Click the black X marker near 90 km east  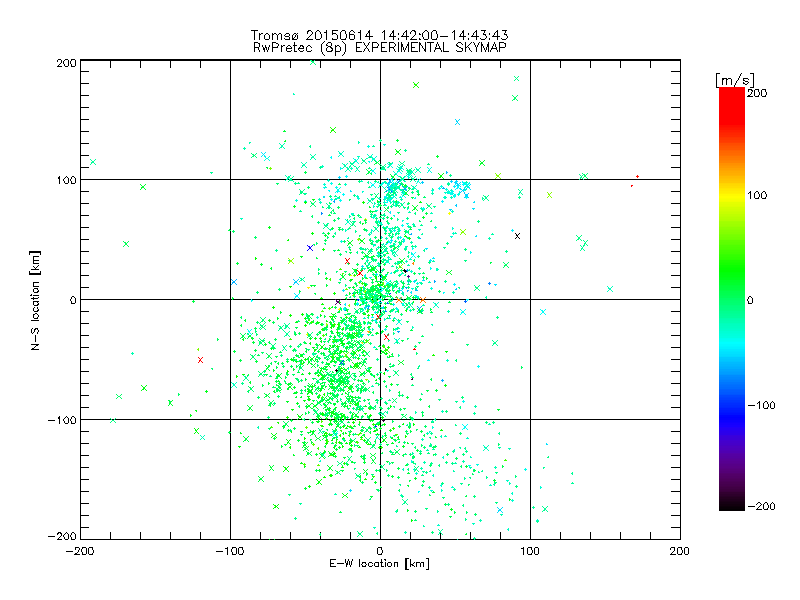click(517, 236)
